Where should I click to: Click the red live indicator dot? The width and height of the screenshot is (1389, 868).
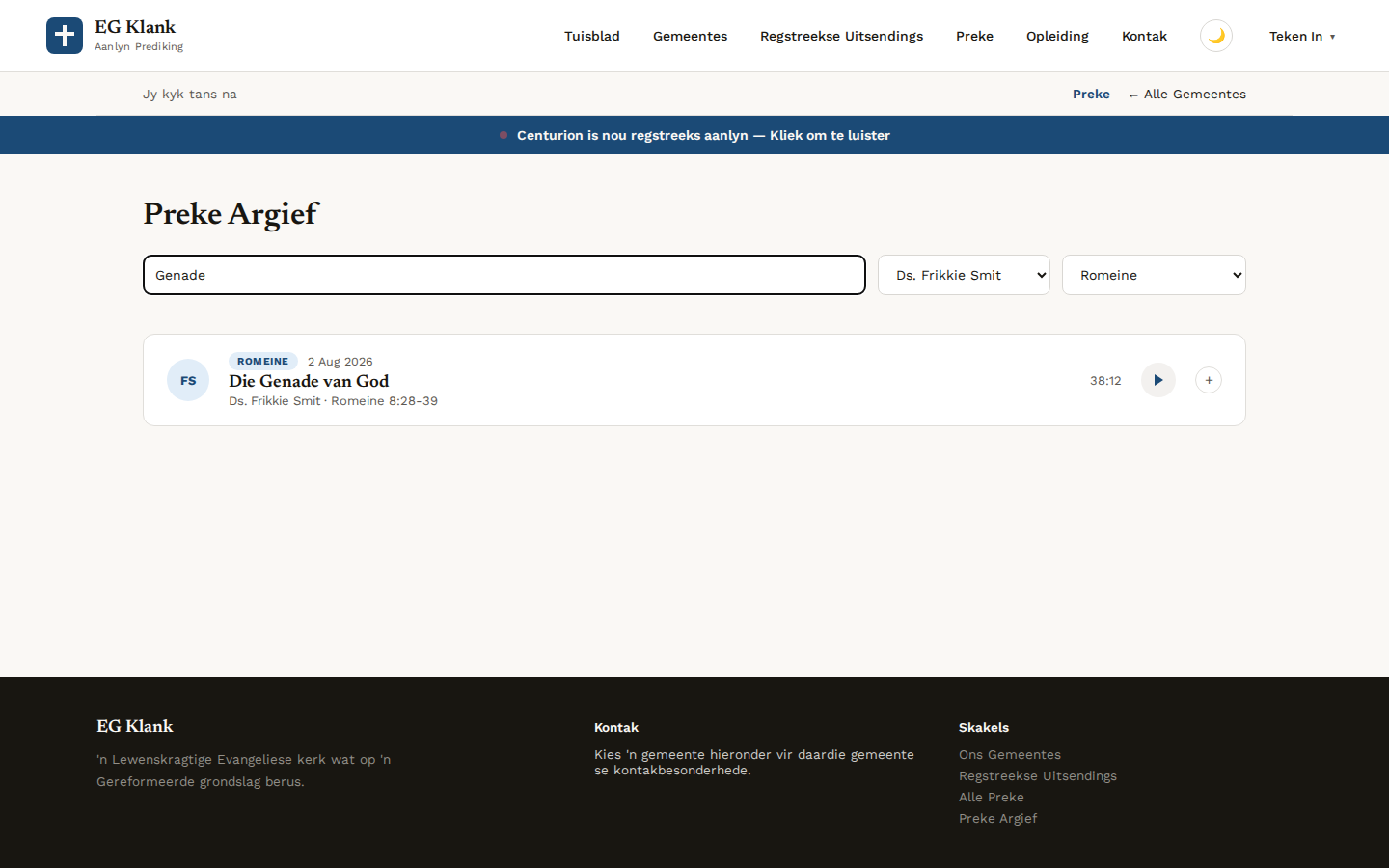pos(504,135)
